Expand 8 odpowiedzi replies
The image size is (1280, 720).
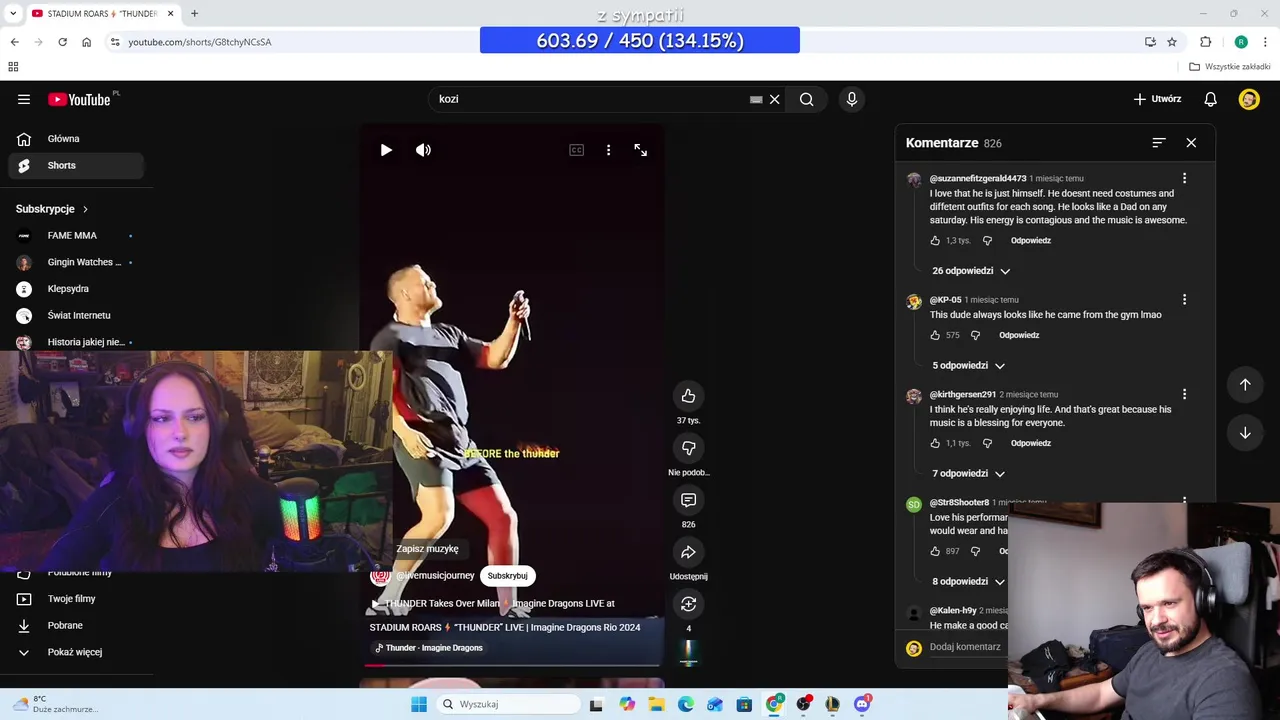968,582
